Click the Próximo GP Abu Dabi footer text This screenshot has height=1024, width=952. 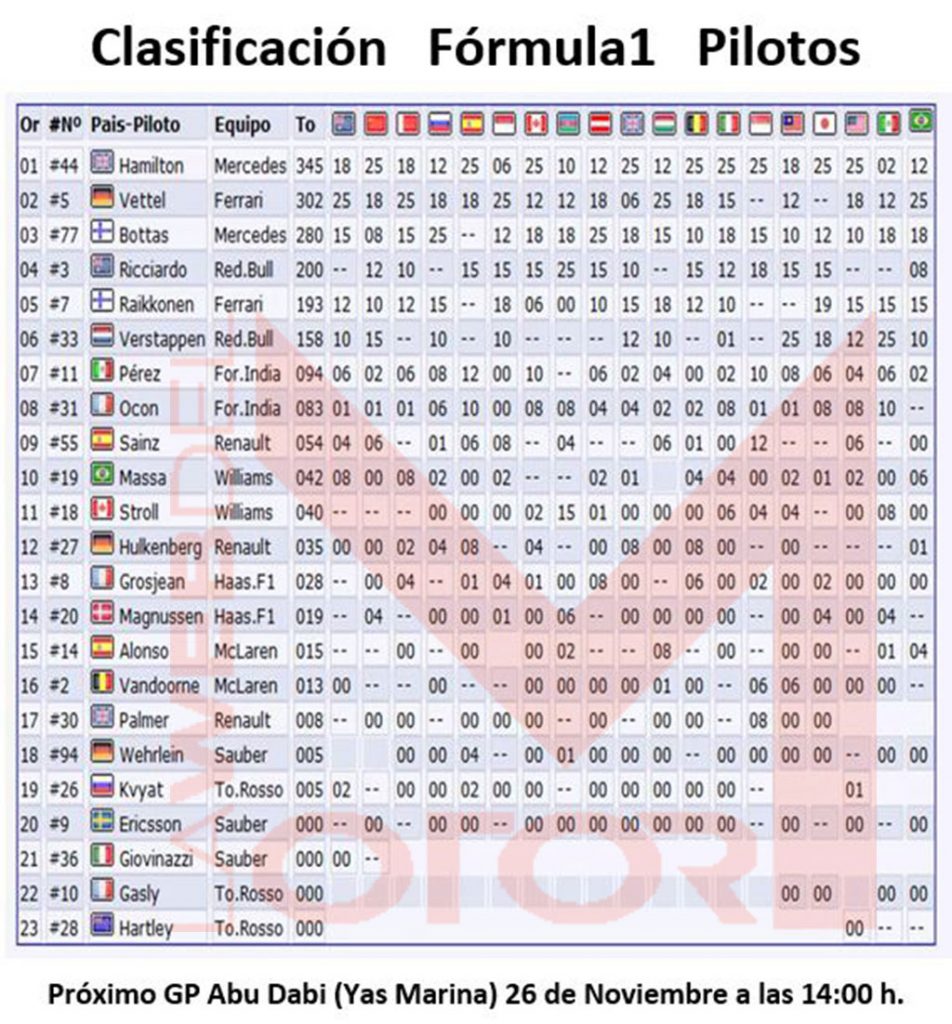click(476, 994)
